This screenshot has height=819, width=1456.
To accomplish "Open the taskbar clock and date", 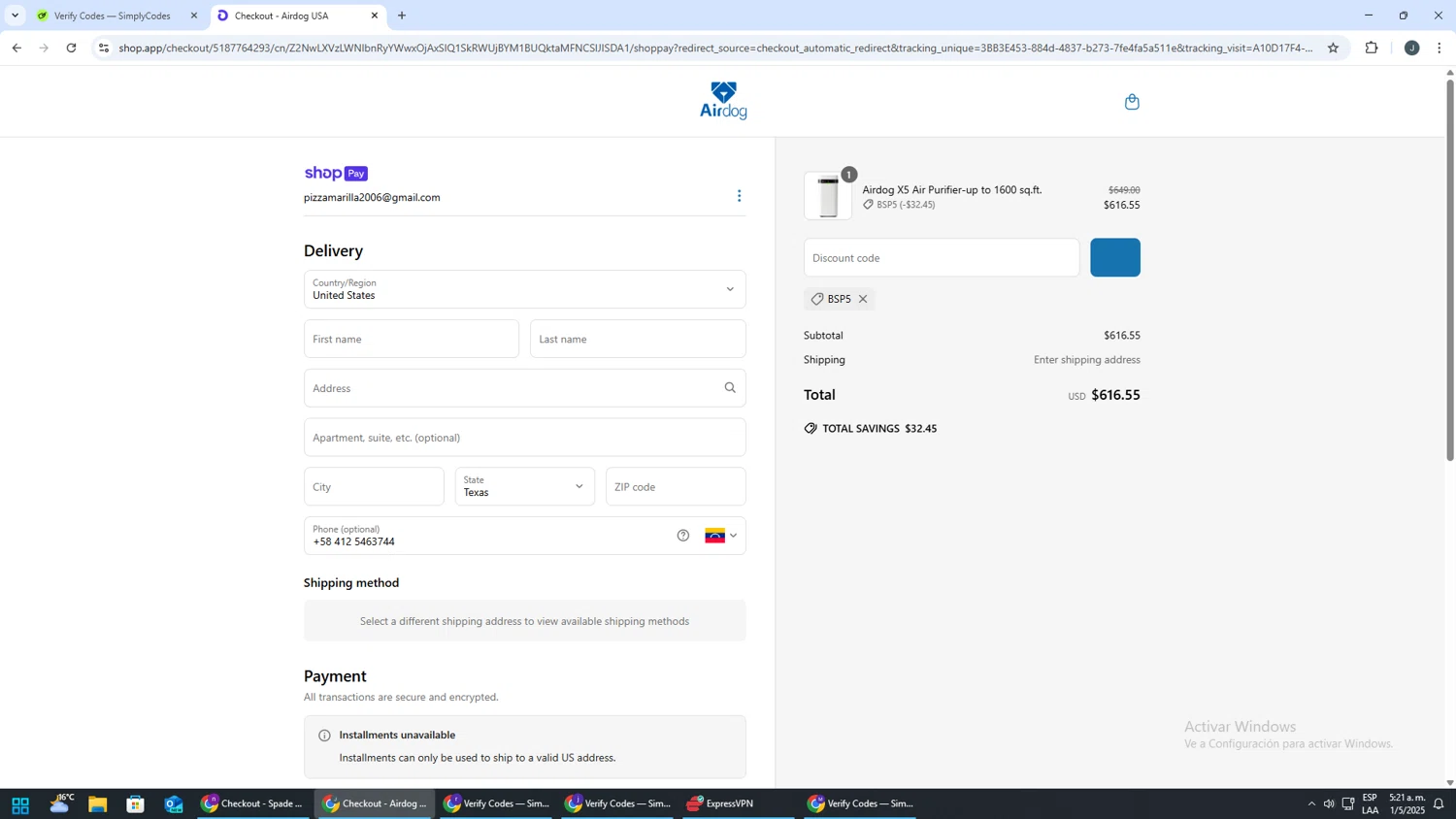I will point(1406,804).
